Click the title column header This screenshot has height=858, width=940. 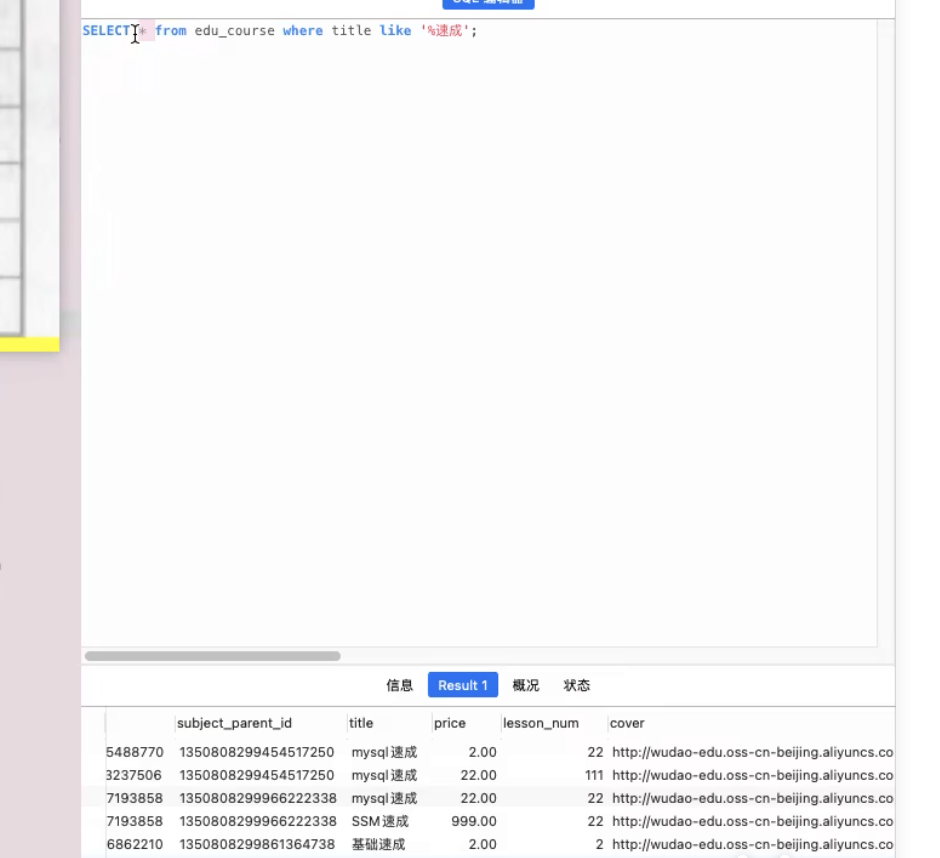pyautogui.click(x=361, y=723)
